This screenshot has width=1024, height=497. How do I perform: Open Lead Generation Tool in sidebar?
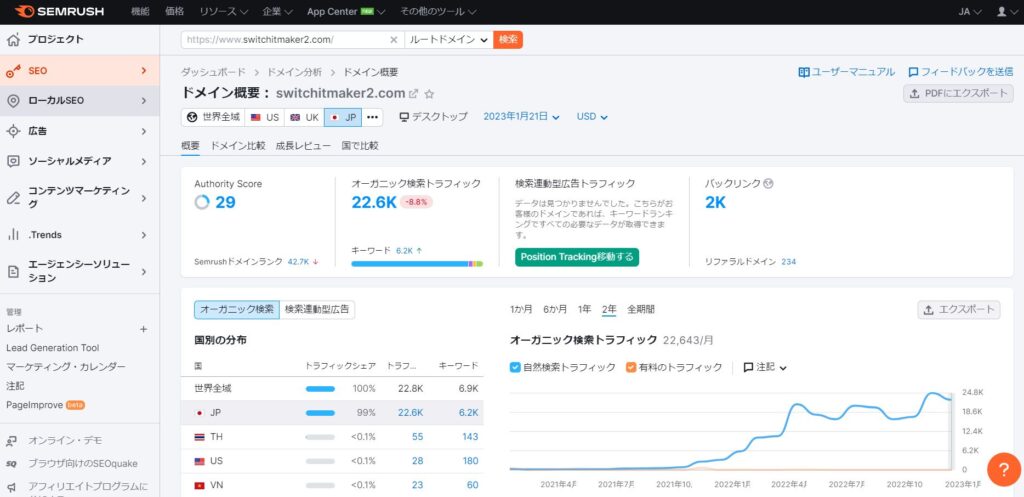53,349
